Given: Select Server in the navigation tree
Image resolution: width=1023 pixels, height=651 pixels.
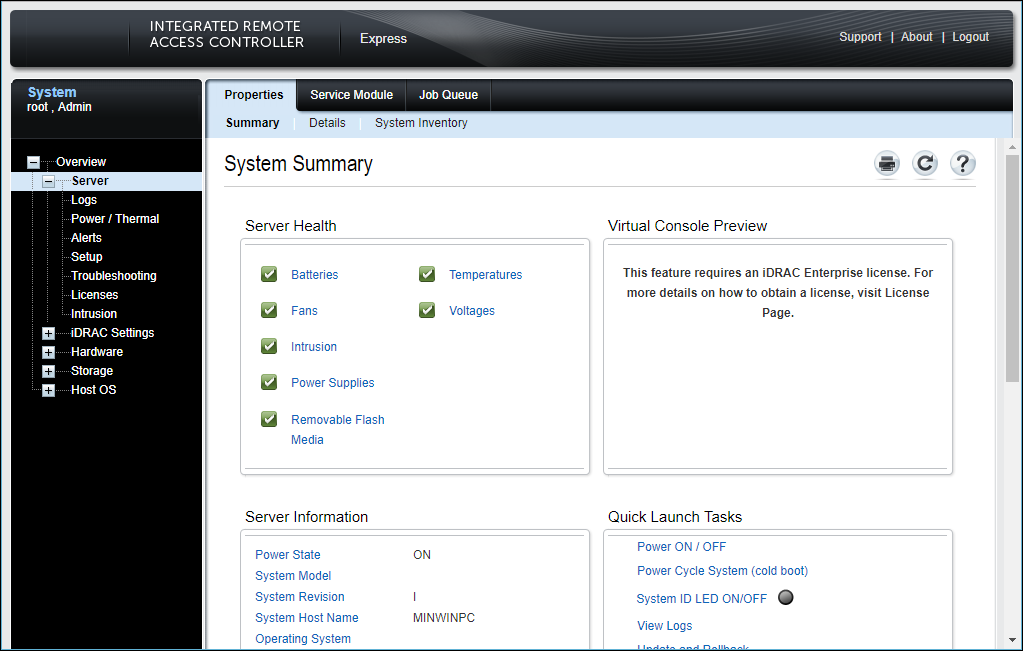Looking at the screenshot, I should (90, 181).
